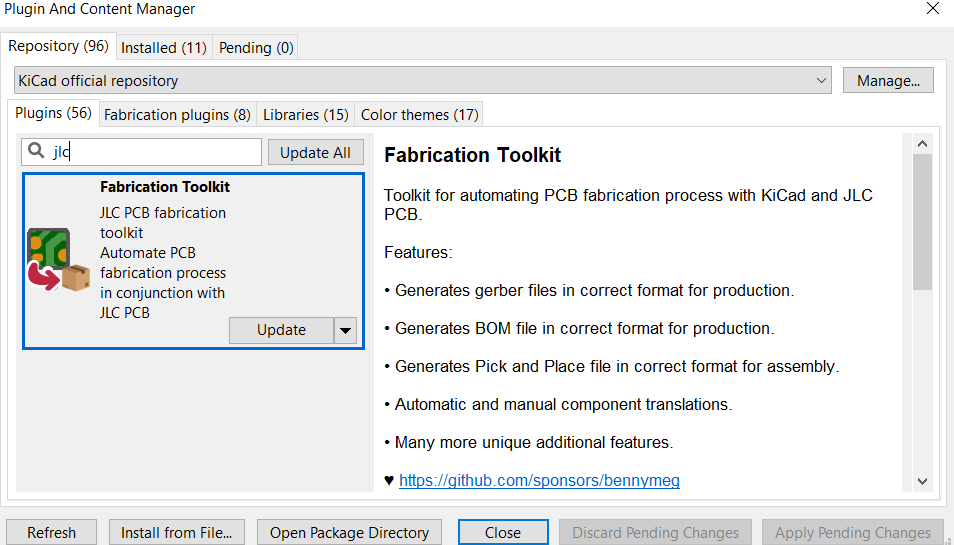Select the Fabrication Toolkit list entry title
The width and height of the screenshot is (954, 545).
pyautogui.click(x=165, y=187)
